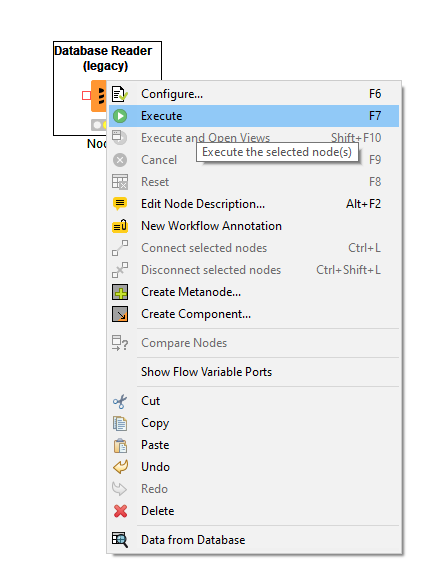Click the yellow Edit Node Description icon
Screen dimensions: 422x571
120,204
